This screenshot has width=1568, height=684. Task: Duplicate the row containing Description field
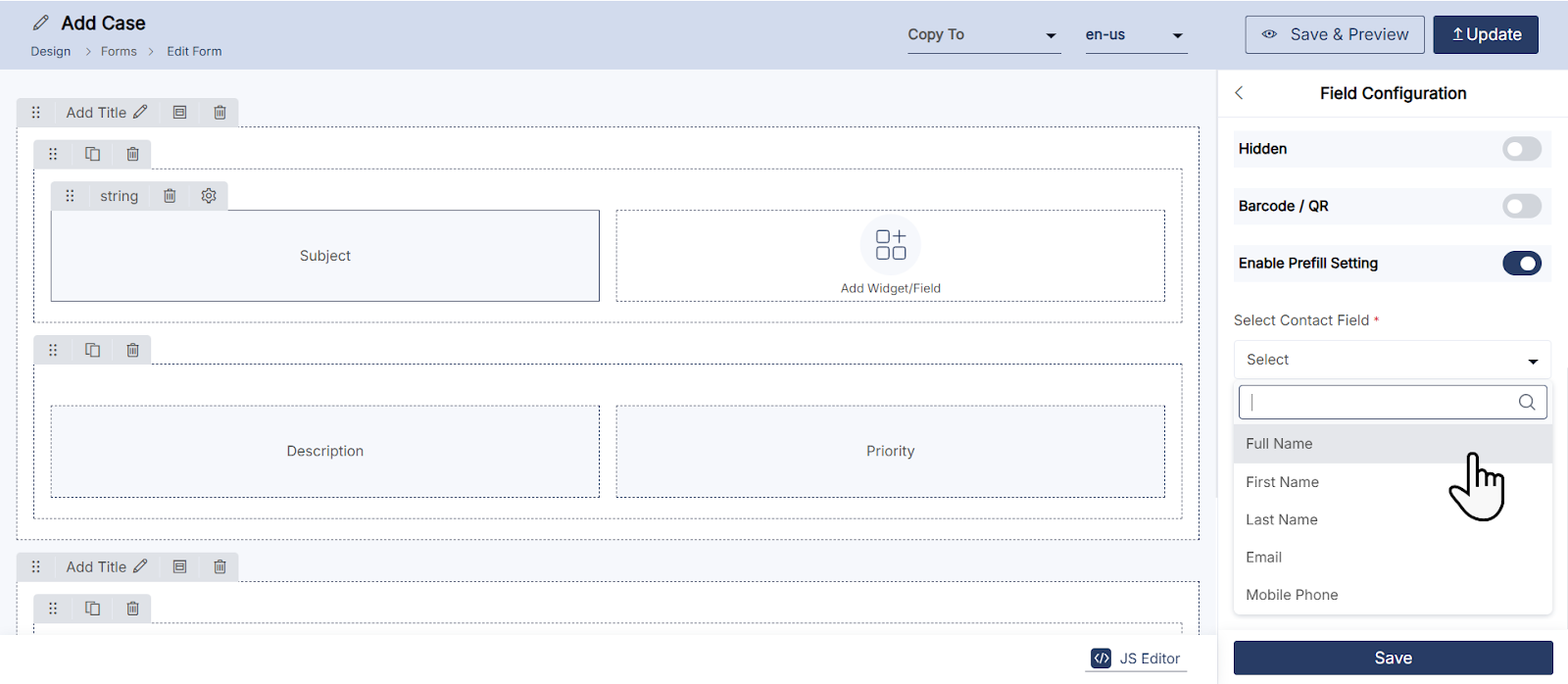coord(92,350)
